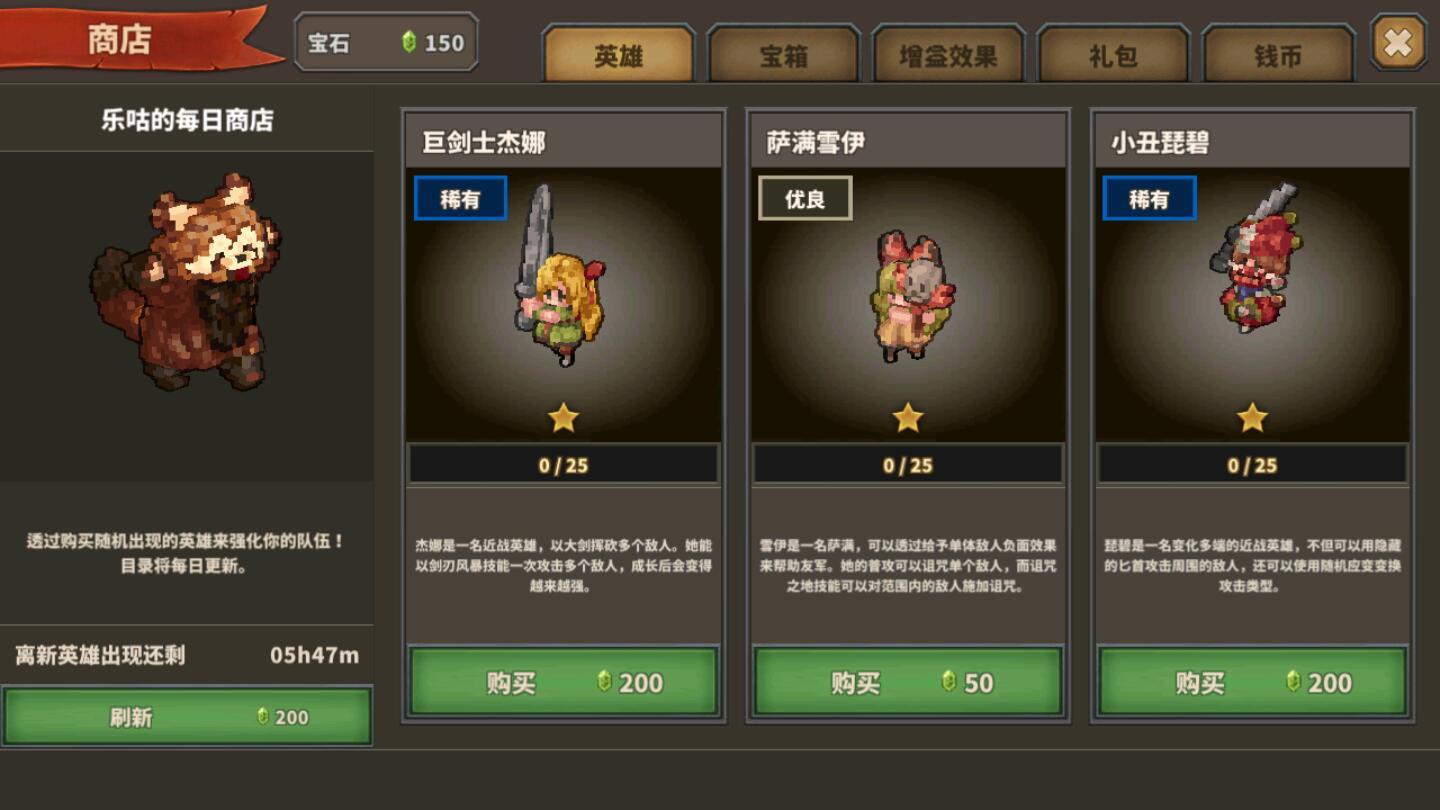Open the 增益效果 tab

pos(948,56)
